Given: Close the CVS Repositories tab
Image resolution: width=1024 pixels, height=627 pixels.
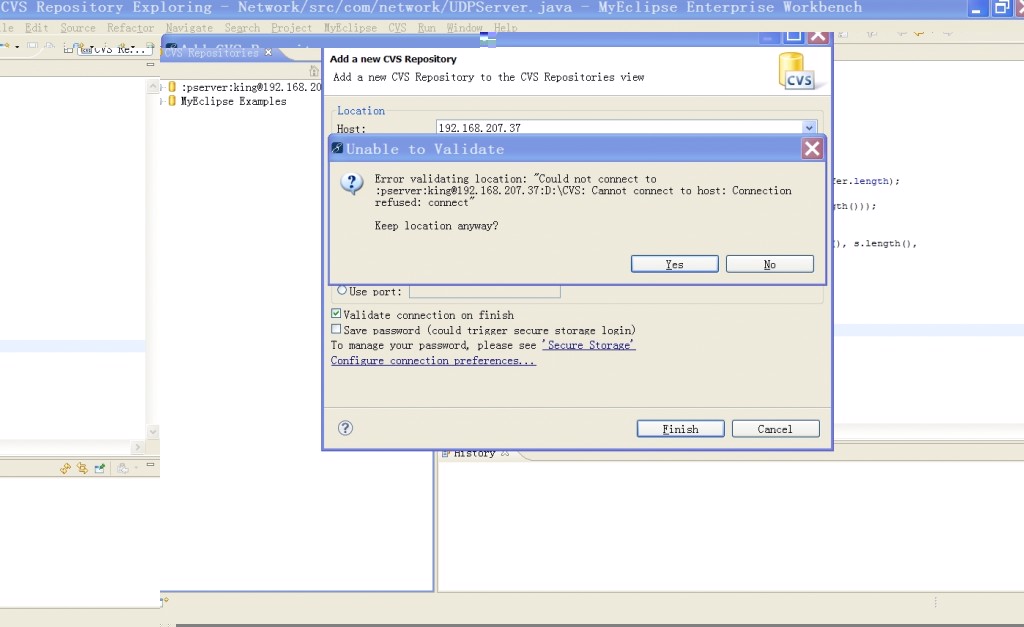Looking at the screenshot, I should (x=268, y=52).
